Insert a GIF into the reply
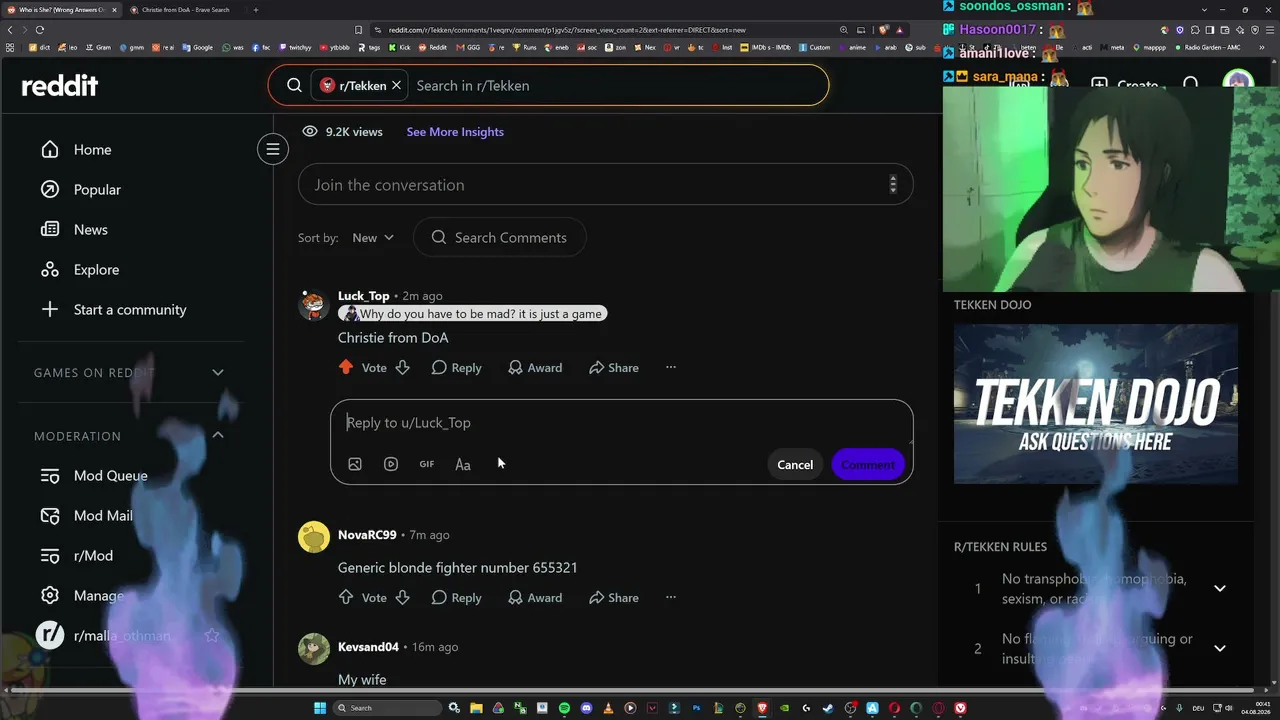1280x720 pixels. click(427, 464)
